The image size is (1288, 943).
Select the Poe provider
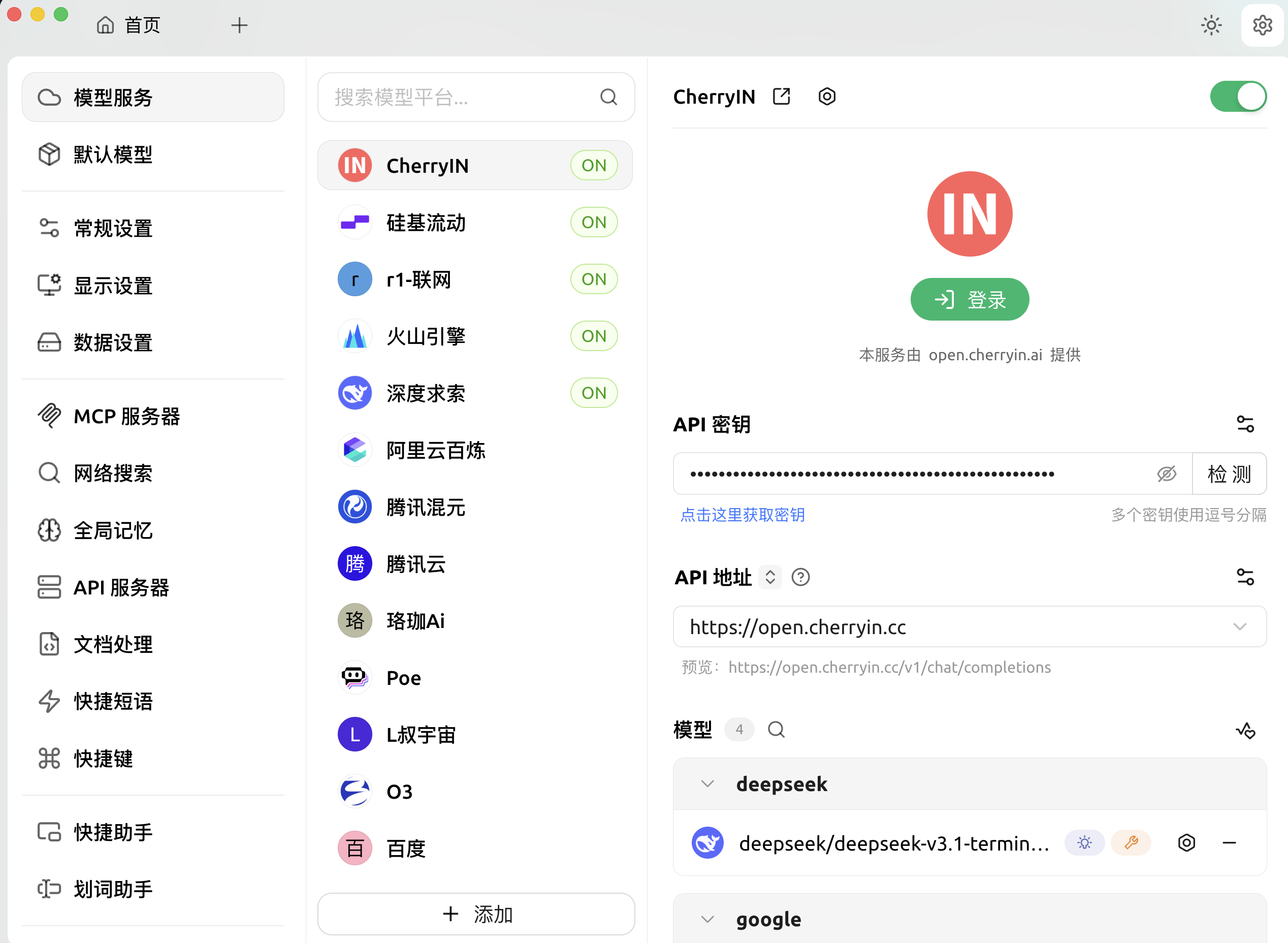click(475, 678)
